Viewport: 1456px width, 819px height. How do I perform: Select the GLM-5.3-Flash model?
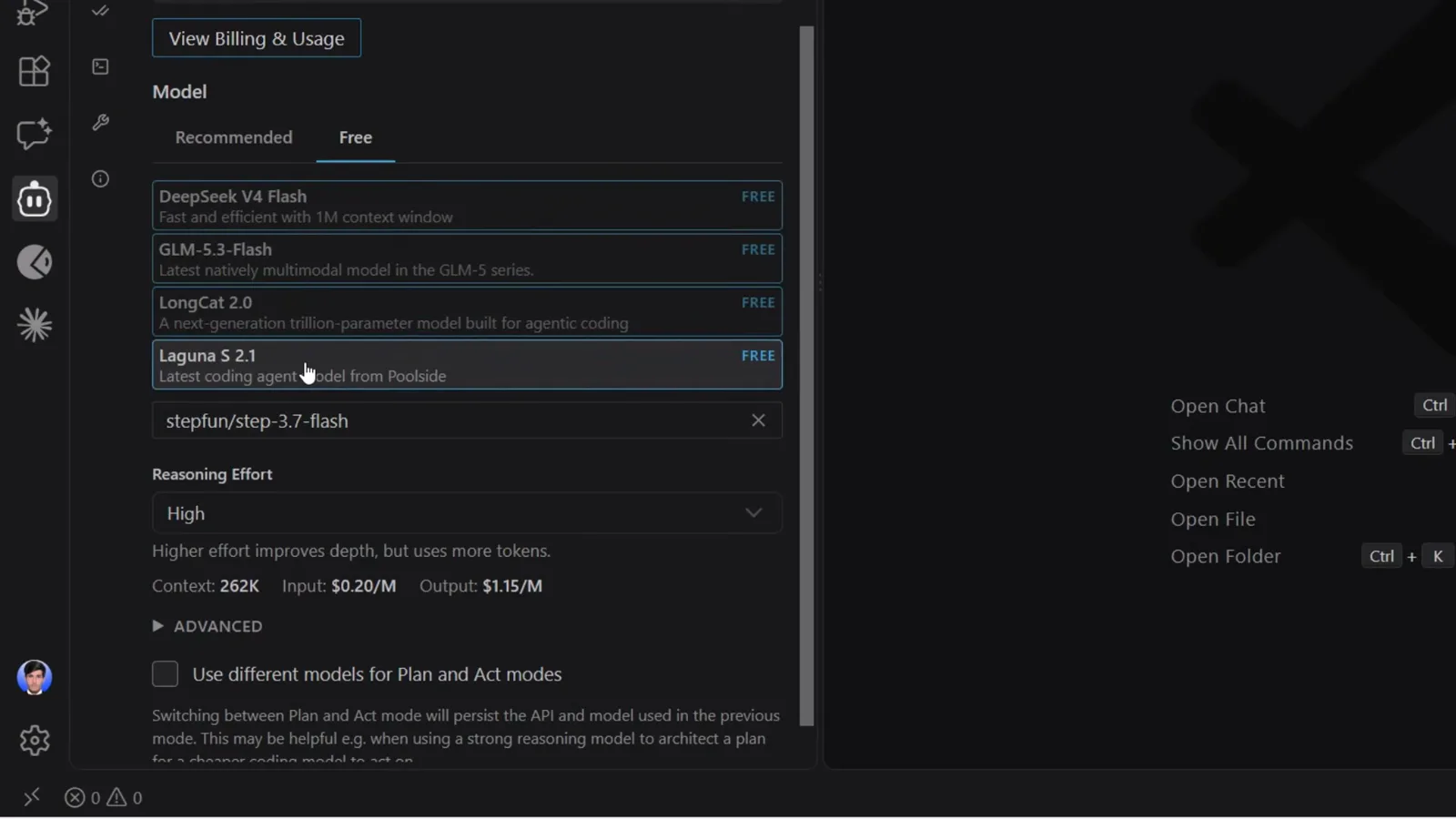tap(467, 258)
